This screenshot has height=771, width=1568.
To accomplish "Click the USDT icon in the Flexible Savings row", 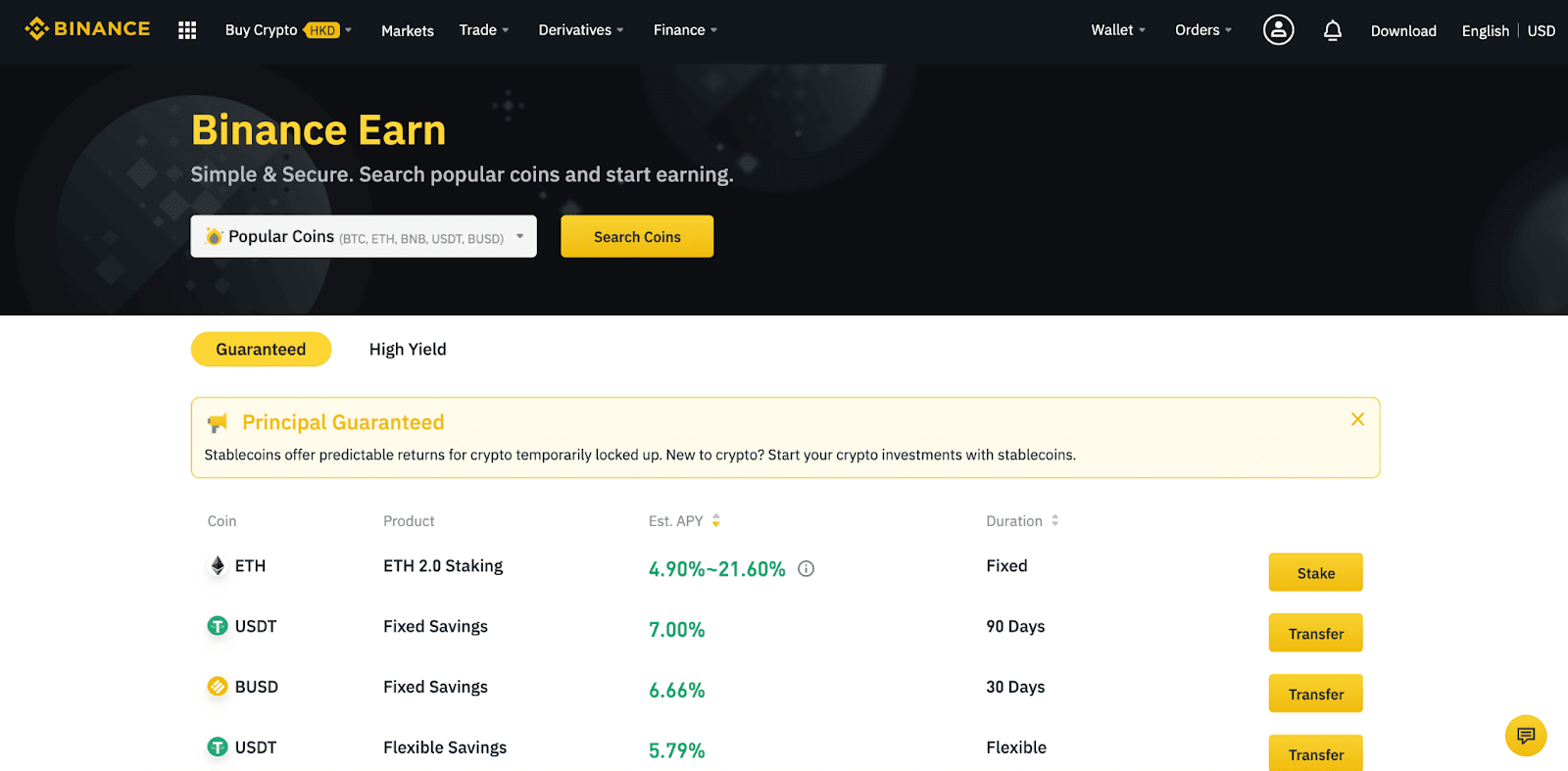I will click(x=218, y=747).
